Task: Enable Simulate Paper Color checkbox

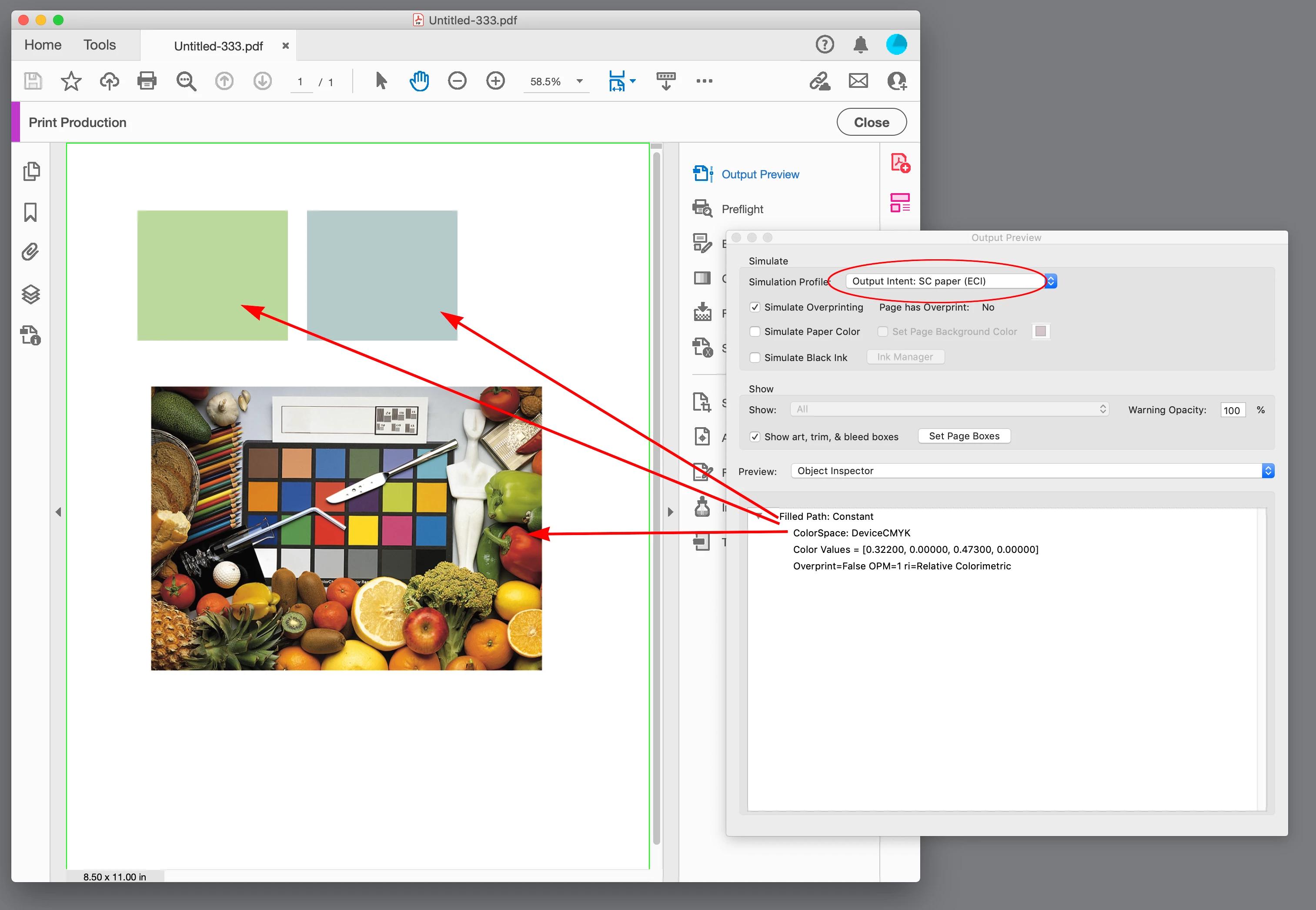Action: 755,331
